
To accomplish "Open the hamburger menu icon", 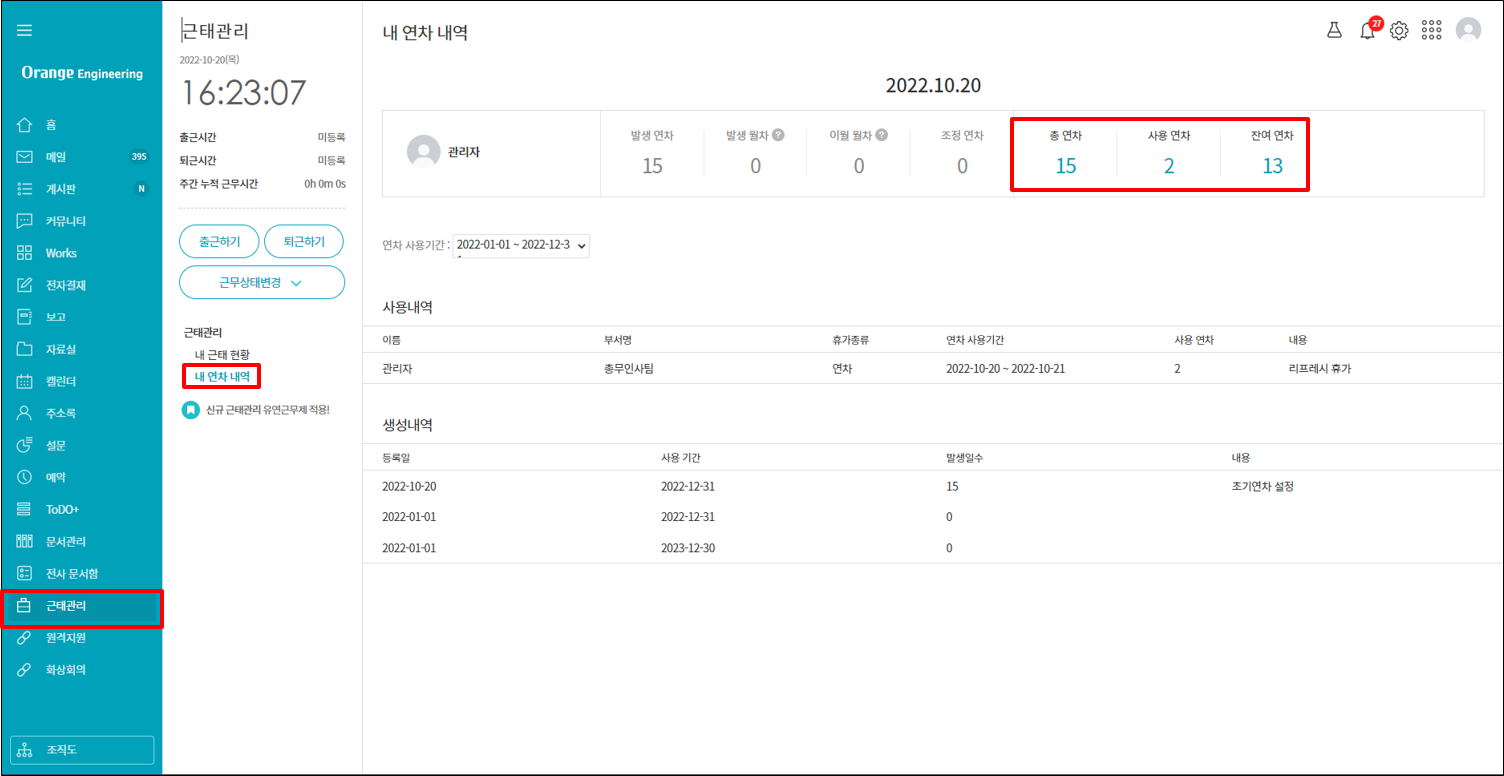I will (x=25, y=30).
